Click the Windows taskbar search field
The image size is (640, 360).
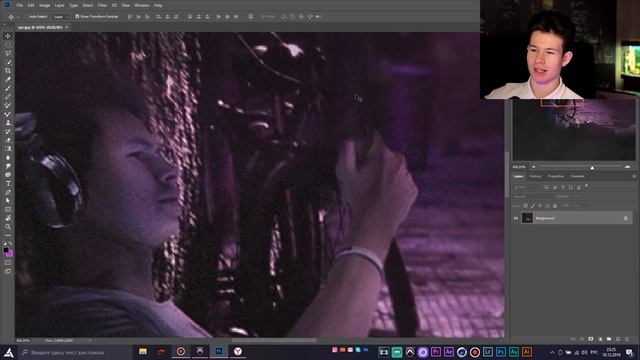76,352
